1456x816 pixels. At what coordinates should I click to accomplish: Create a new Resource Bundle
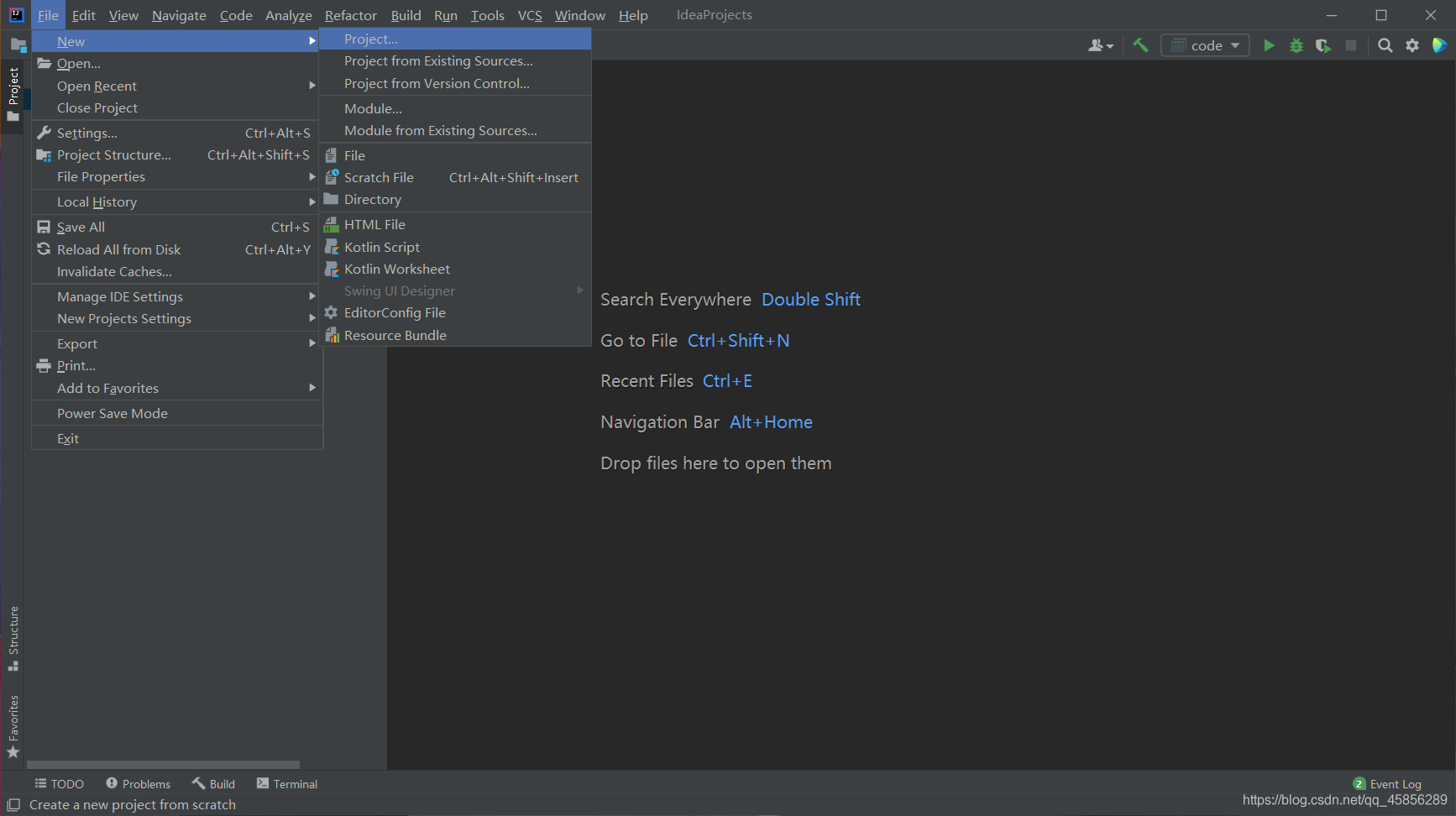coord(455,335)
